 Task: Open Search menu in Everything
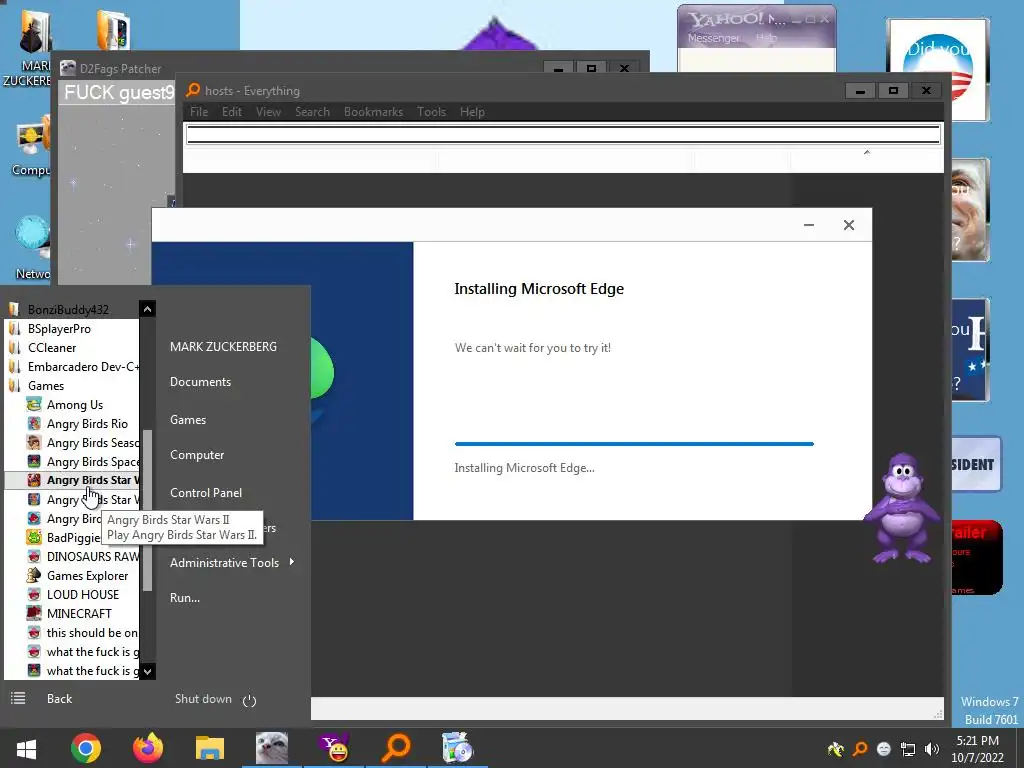[312, 112]
